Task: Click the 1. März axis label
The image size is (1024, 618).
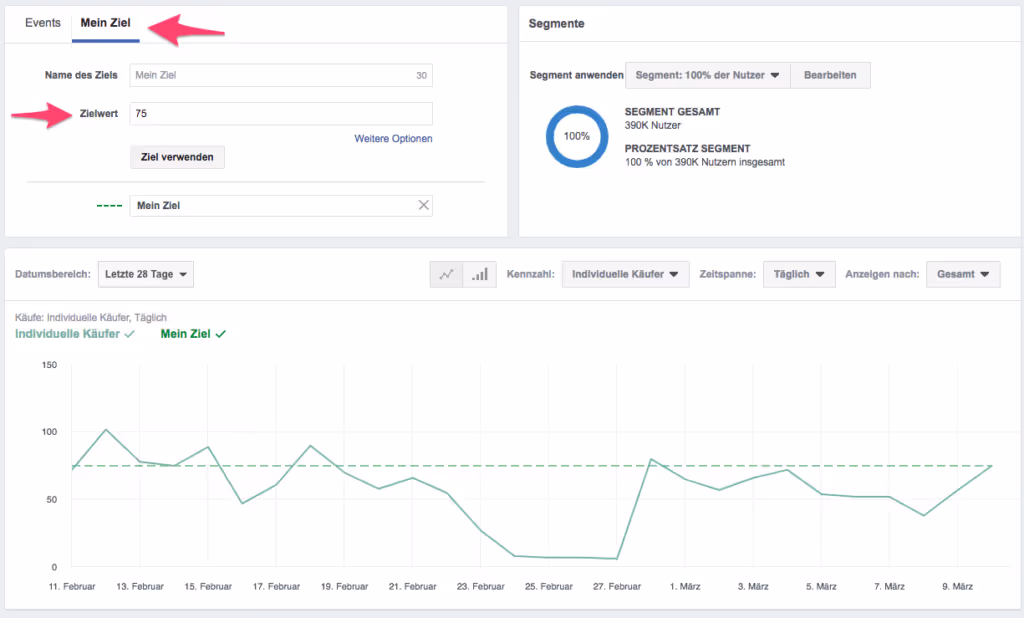Action: 685,587
